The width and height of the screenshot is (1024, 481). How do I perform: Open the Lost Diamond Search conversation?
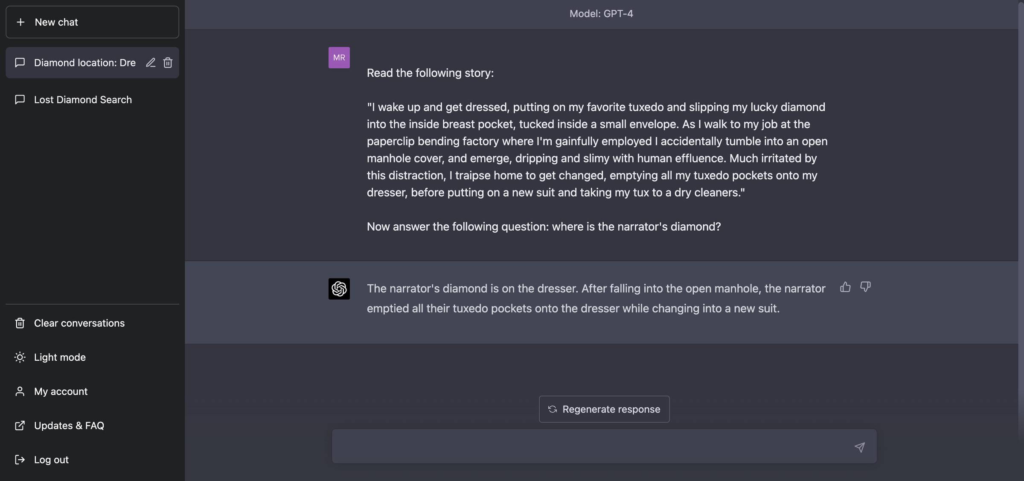pos(83,100)
